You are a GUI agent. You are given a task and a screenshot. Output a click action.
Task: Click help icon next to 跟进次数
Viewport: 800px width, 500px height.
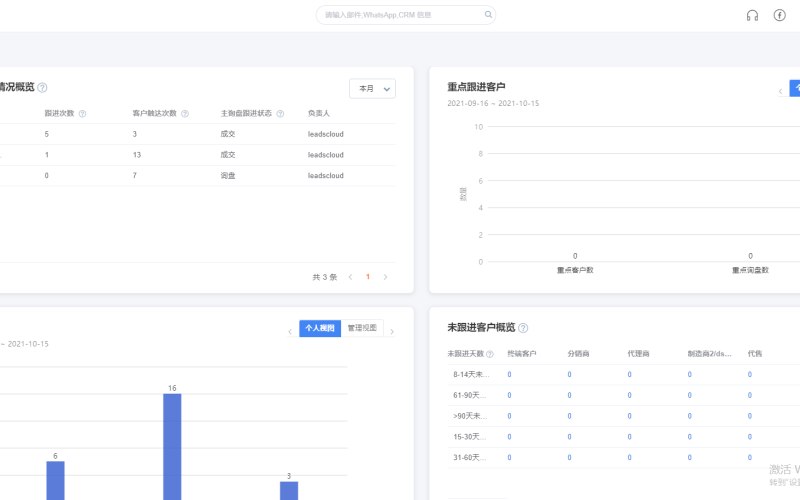coord(82,114)
